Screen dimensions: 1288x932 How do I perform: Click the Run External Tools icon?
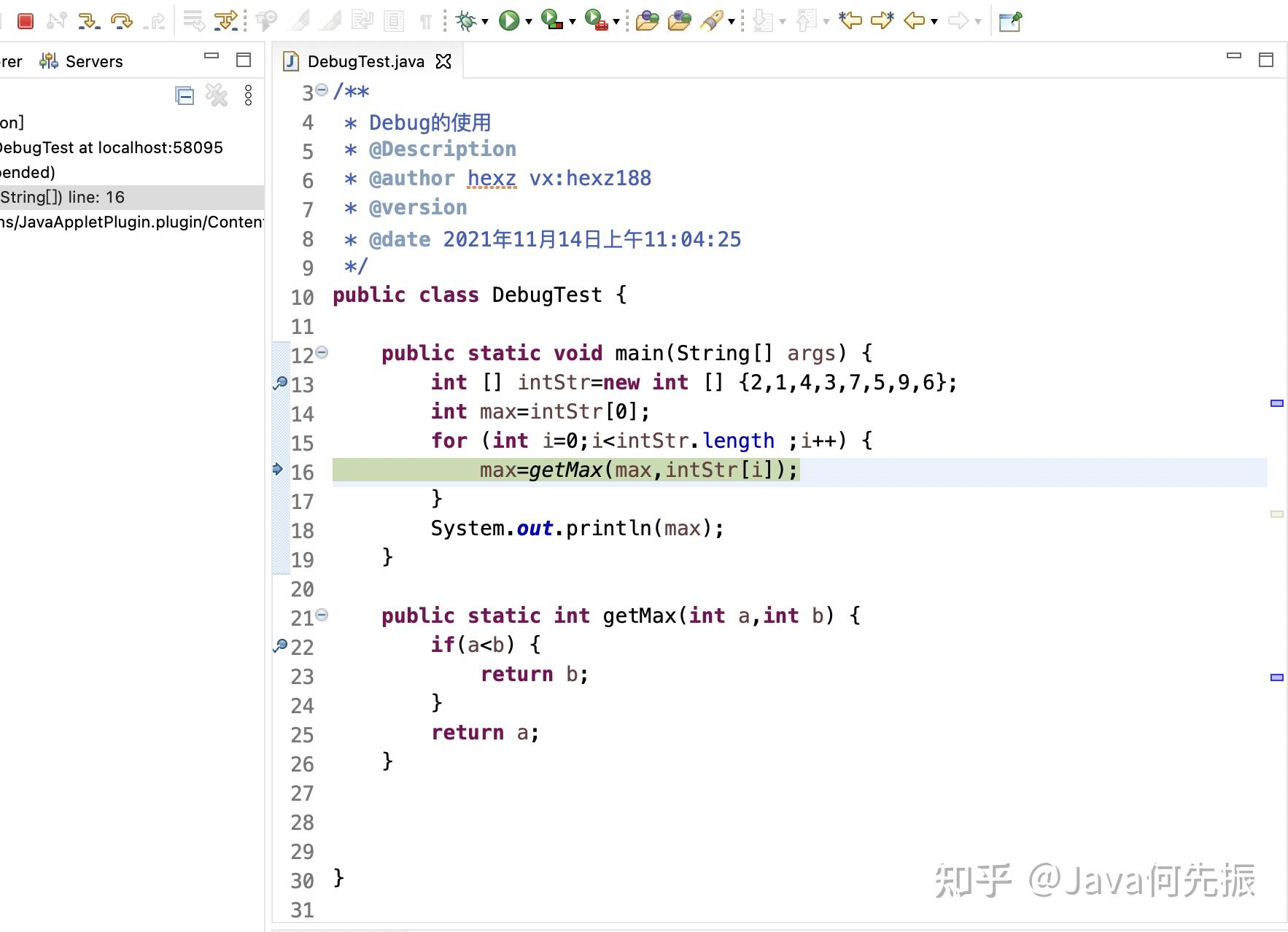click(x=596, y=21)
